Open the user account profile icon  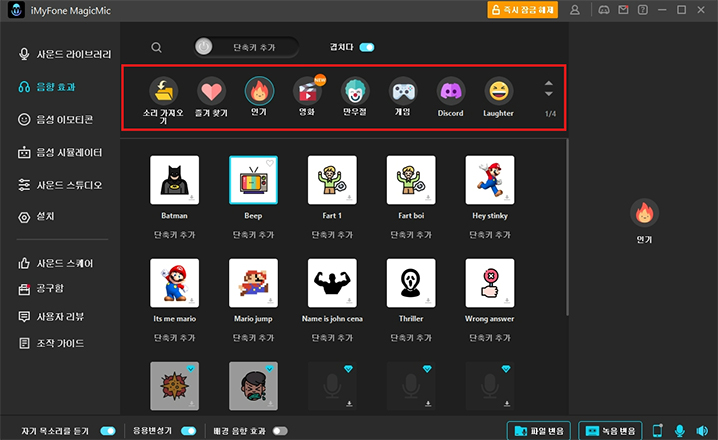coord(574,10)
